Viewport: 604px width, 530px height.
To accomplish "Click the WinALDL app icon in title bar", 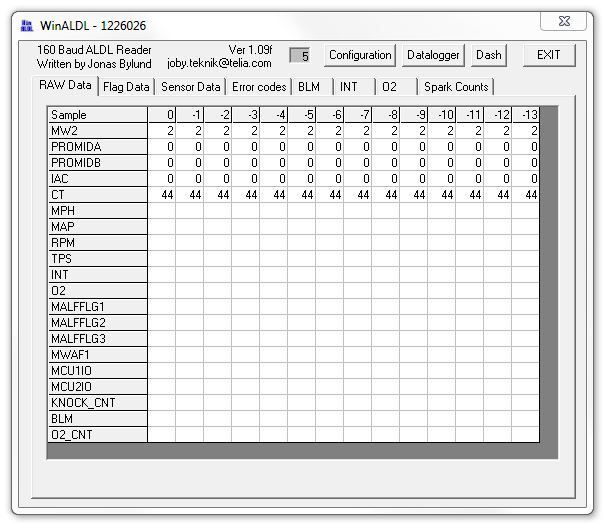I will [27, 25].
